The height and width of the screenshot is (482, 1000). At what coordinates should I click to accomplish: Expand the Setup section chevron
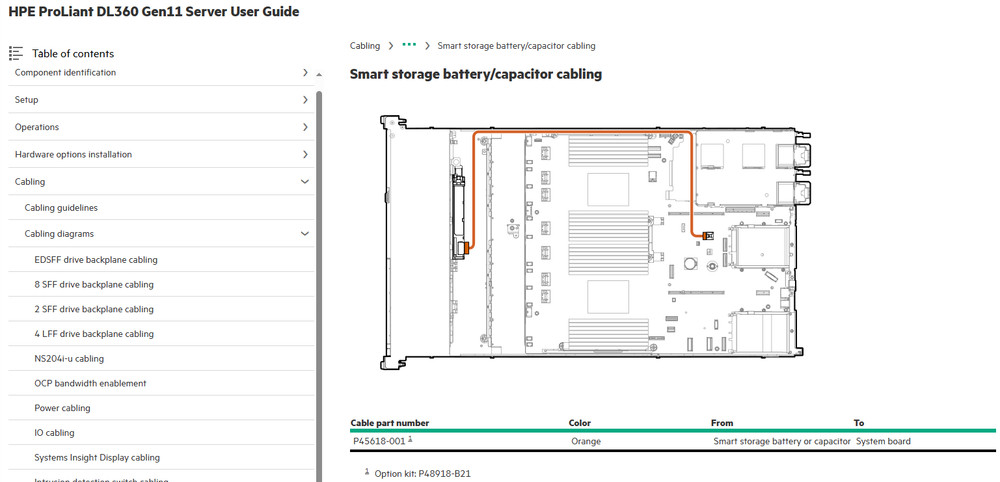tap(305, 100)
